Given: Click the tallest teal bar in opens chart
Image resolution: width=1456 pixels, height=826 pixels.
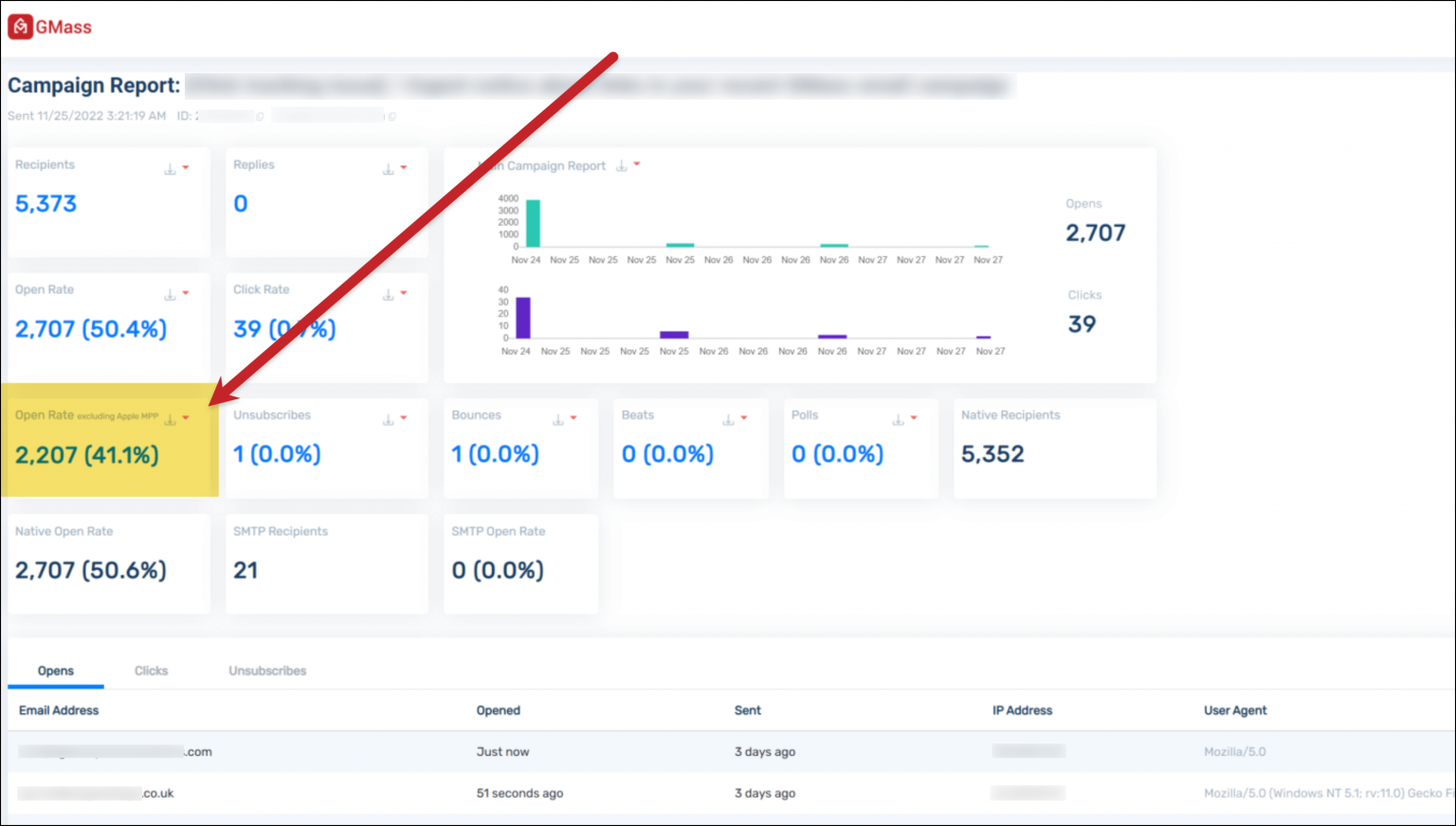Looking at the screenshot, I should pyautogui.click(x=533, y=224).
